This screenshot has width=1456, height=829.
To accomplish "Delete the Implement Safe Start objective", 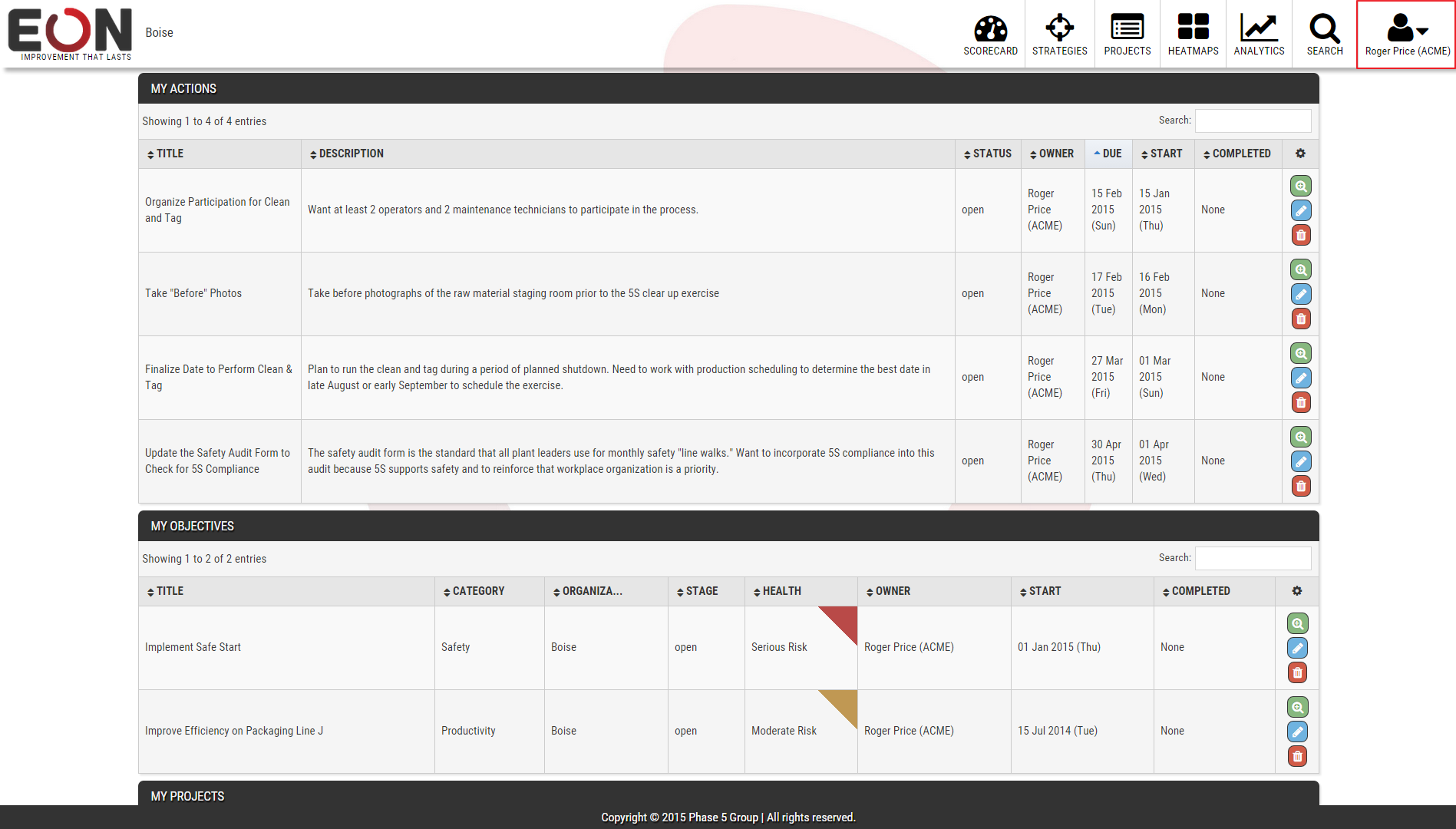I will click(1297, 672).
